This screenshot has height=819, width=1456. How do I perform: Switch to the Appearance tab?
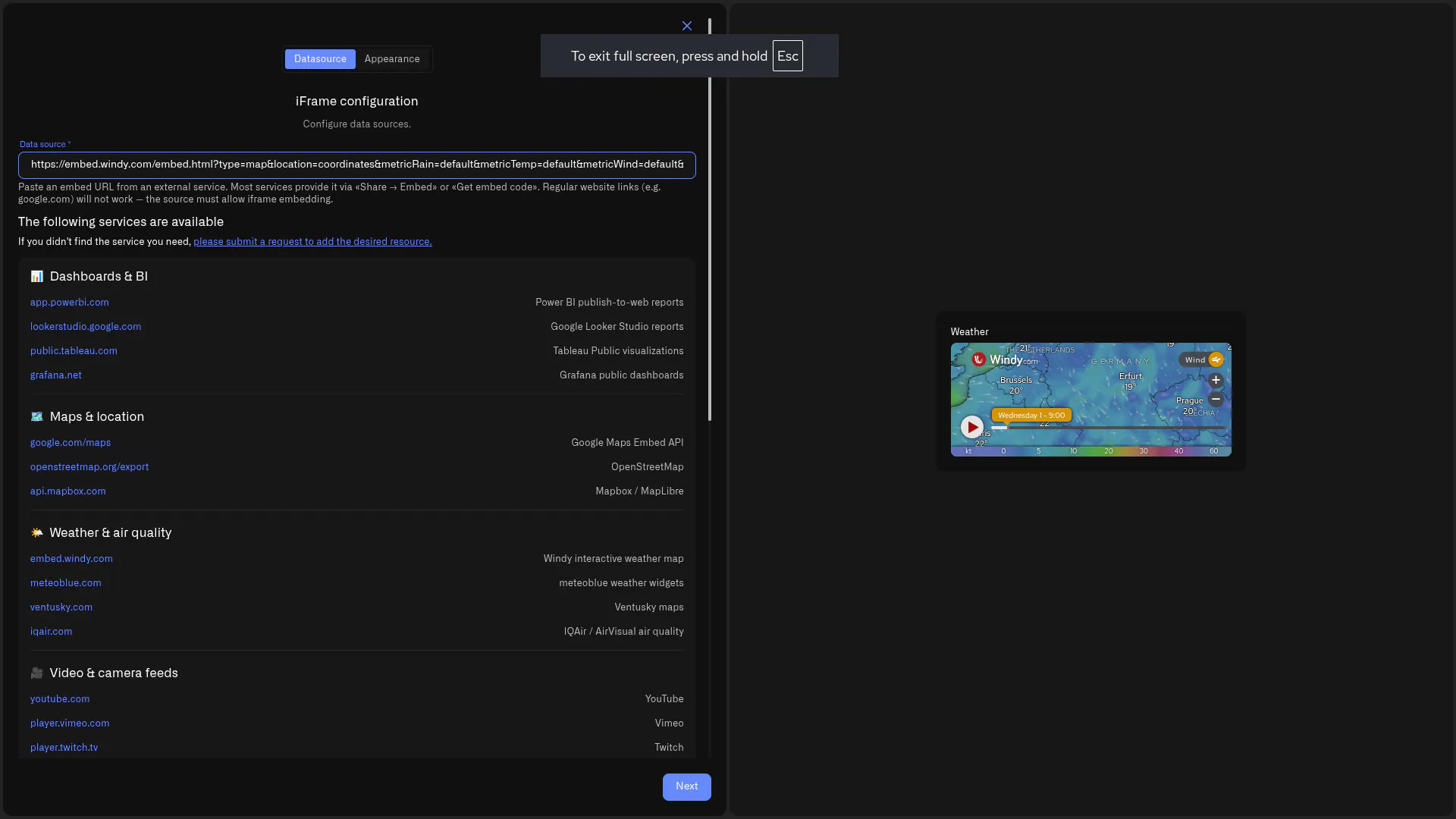[x=392, y=59]
